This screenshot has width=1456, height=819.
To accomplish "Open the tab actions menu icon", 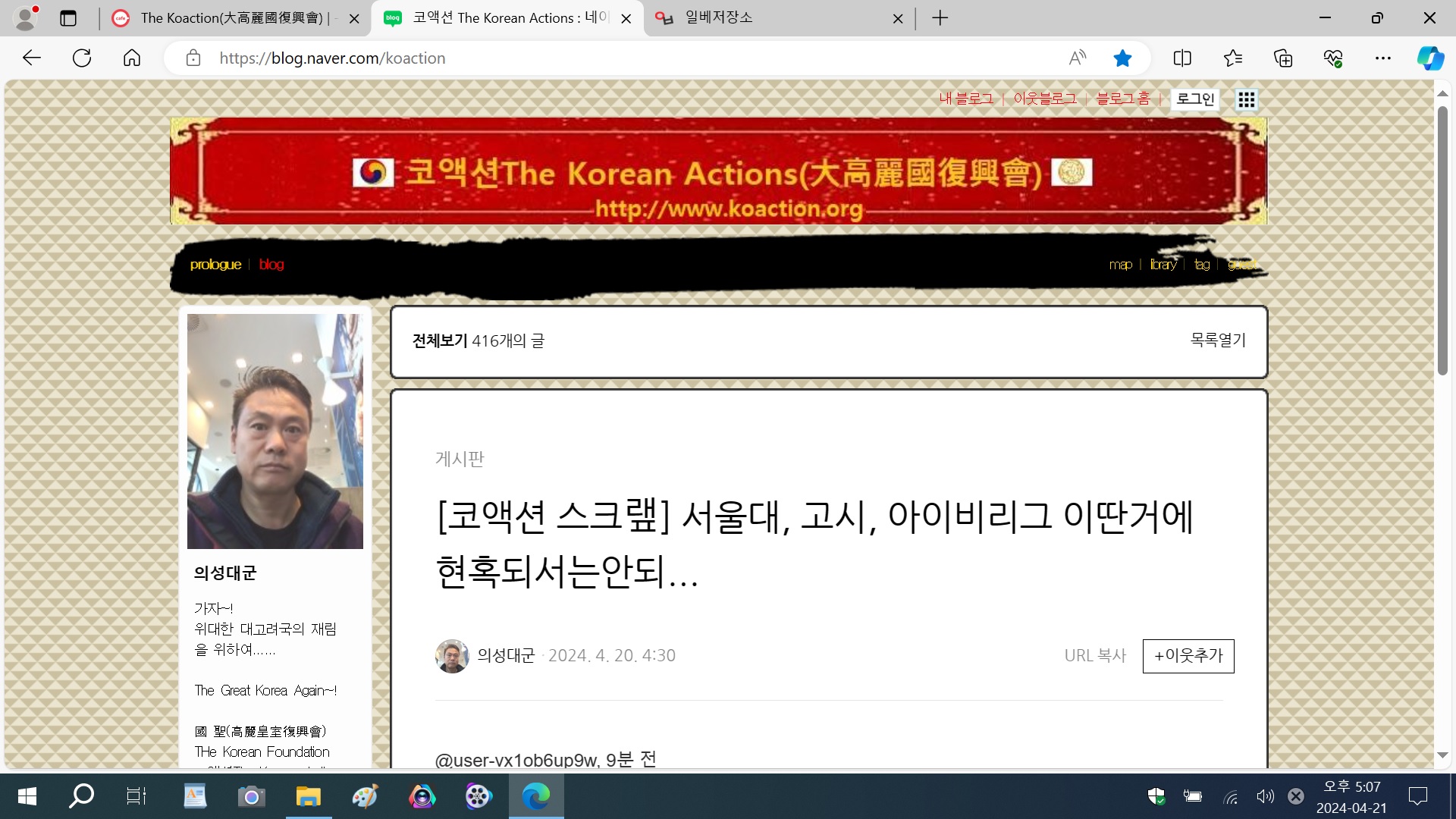I will point(68,18).
